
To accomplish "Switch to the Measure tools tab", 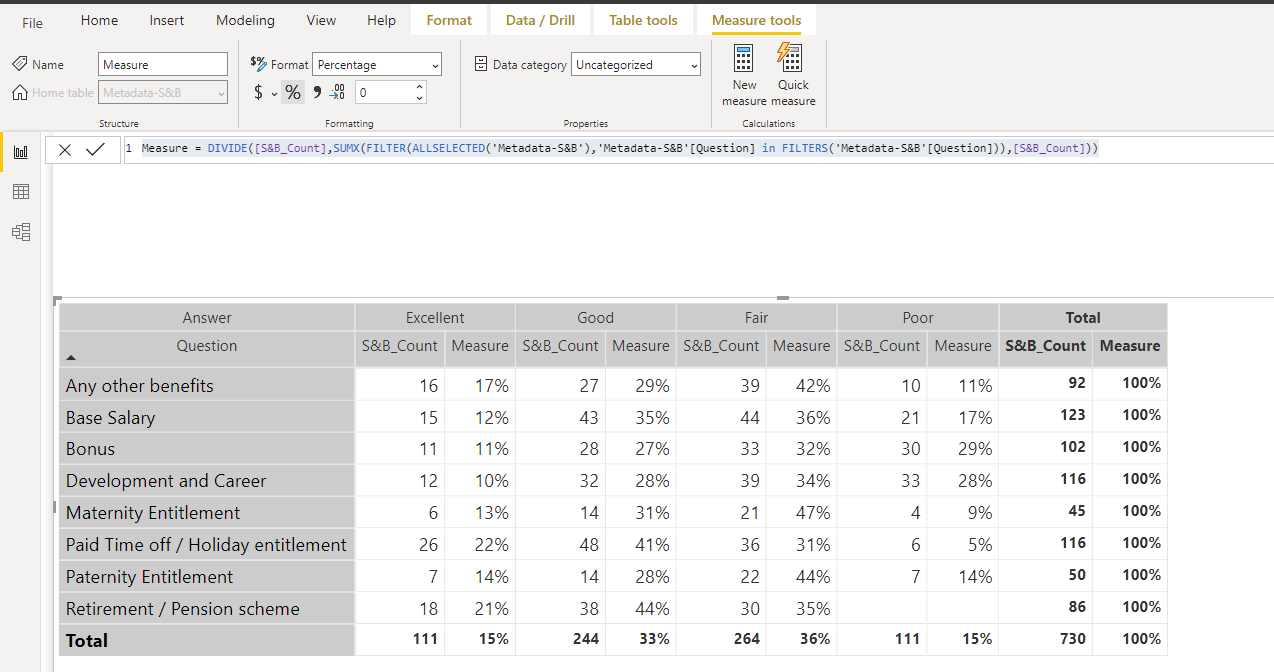I will tap(756, 20).
